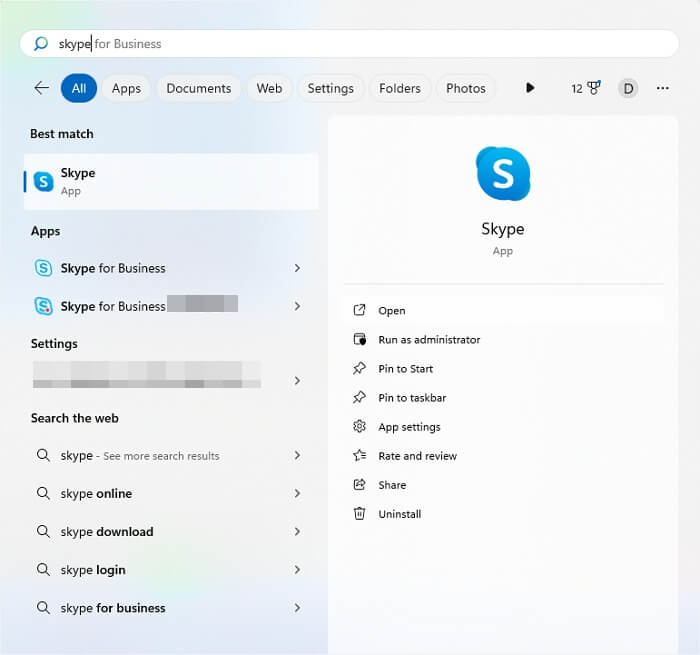
Task: Select the Share text label
Action: click(392, 485)
